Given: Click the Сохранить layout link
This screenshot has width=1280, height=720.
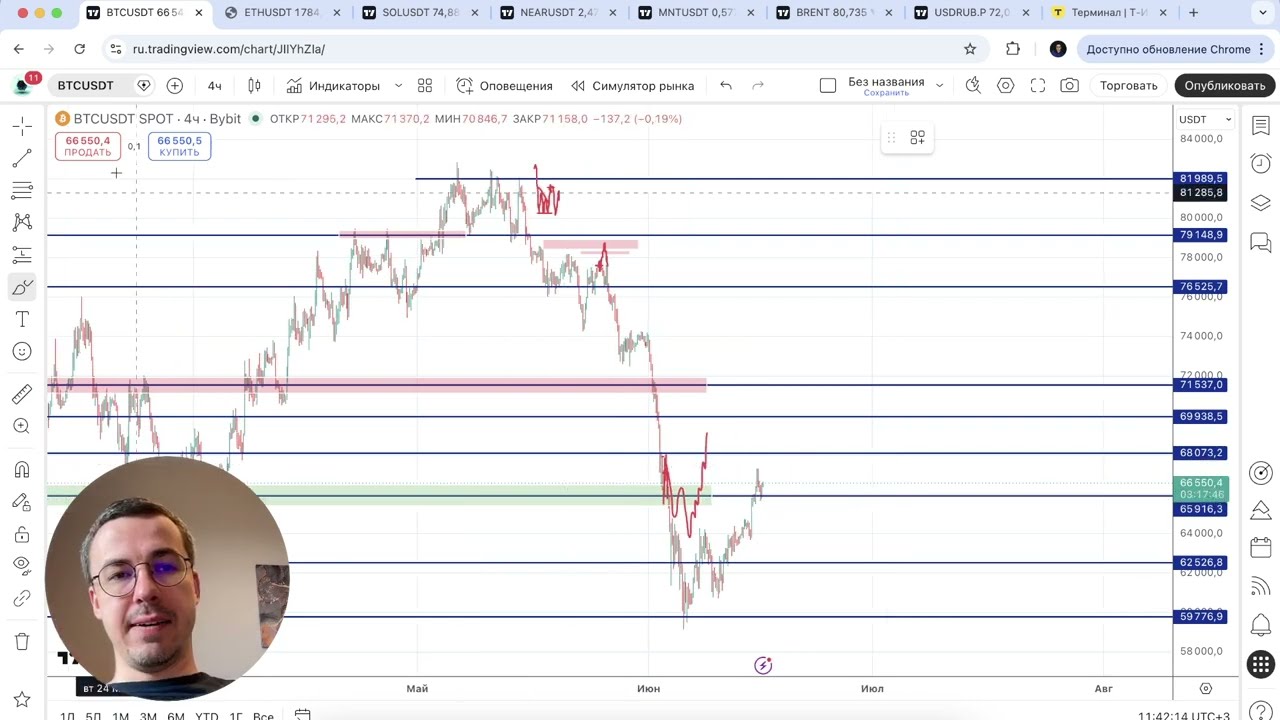Looking at the screenshot, I should pos(886,93).
